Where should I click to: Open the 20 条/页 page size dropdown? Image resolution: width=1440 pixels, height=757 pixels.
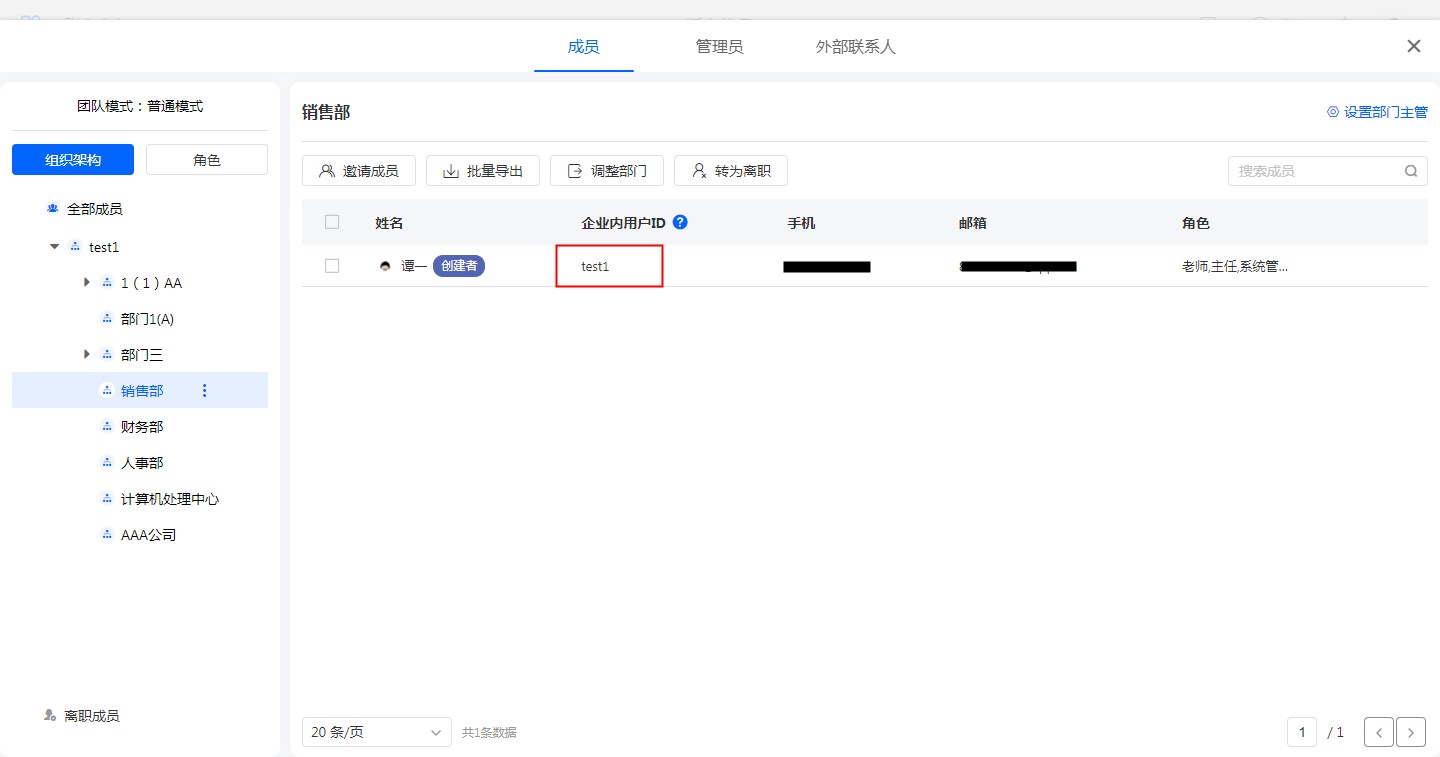click(376, 732)
